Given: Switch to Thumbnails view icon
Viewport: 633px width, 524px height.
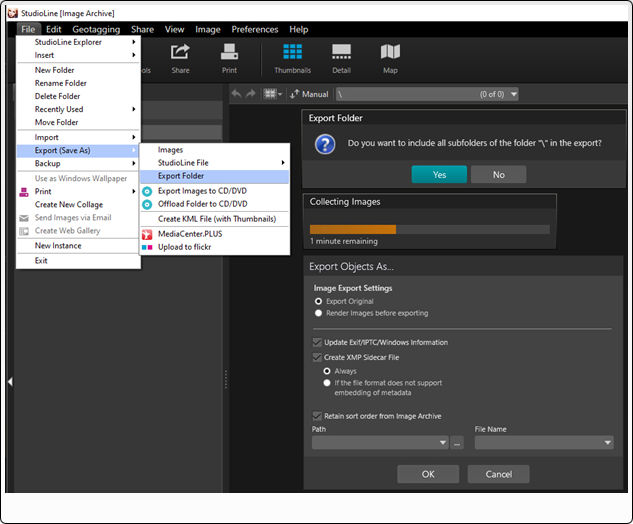Looking at the screenshot, I should [x=293, y=58].
